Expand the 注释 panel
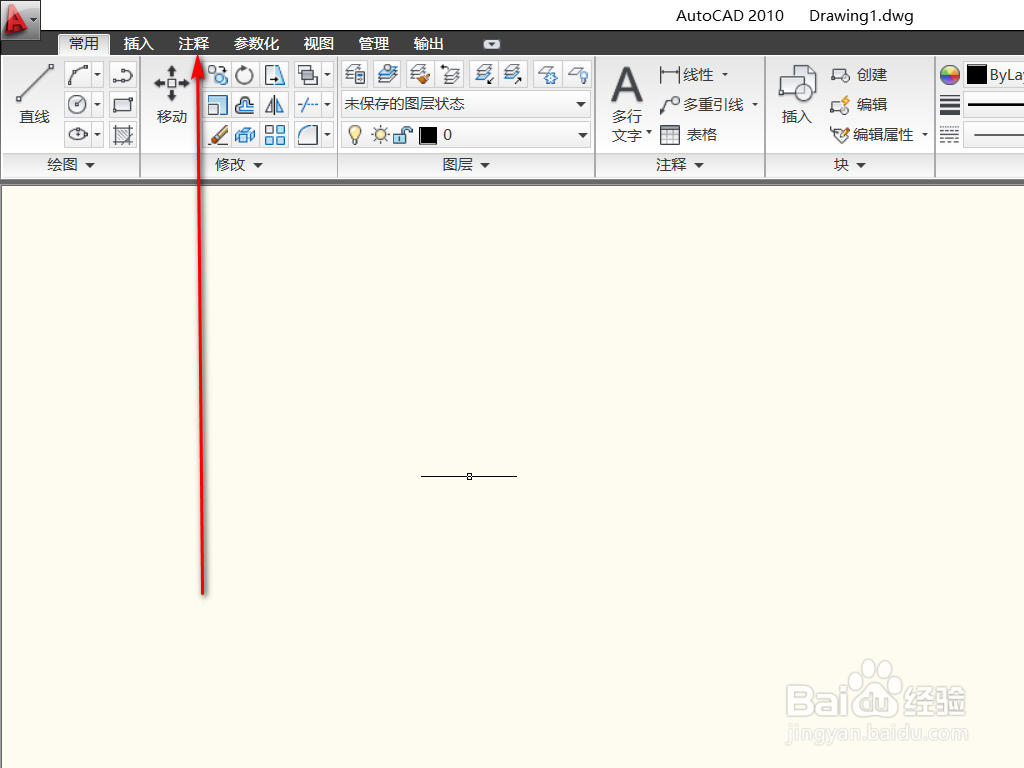Viewport: 1024px width, 768px height. 680,165
